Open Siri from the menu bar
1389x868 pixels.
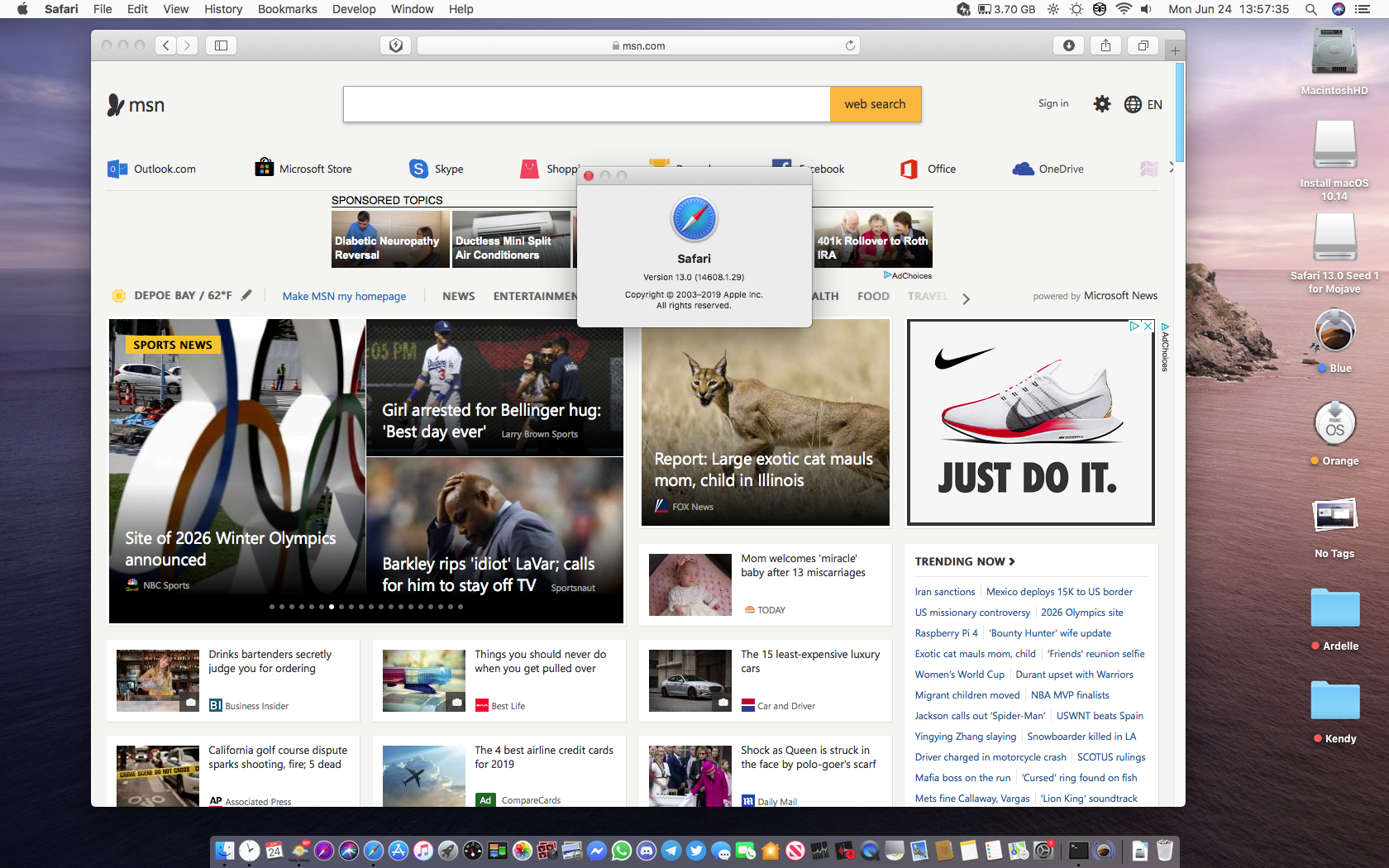pyautogui.click(x=1339, y=9)
